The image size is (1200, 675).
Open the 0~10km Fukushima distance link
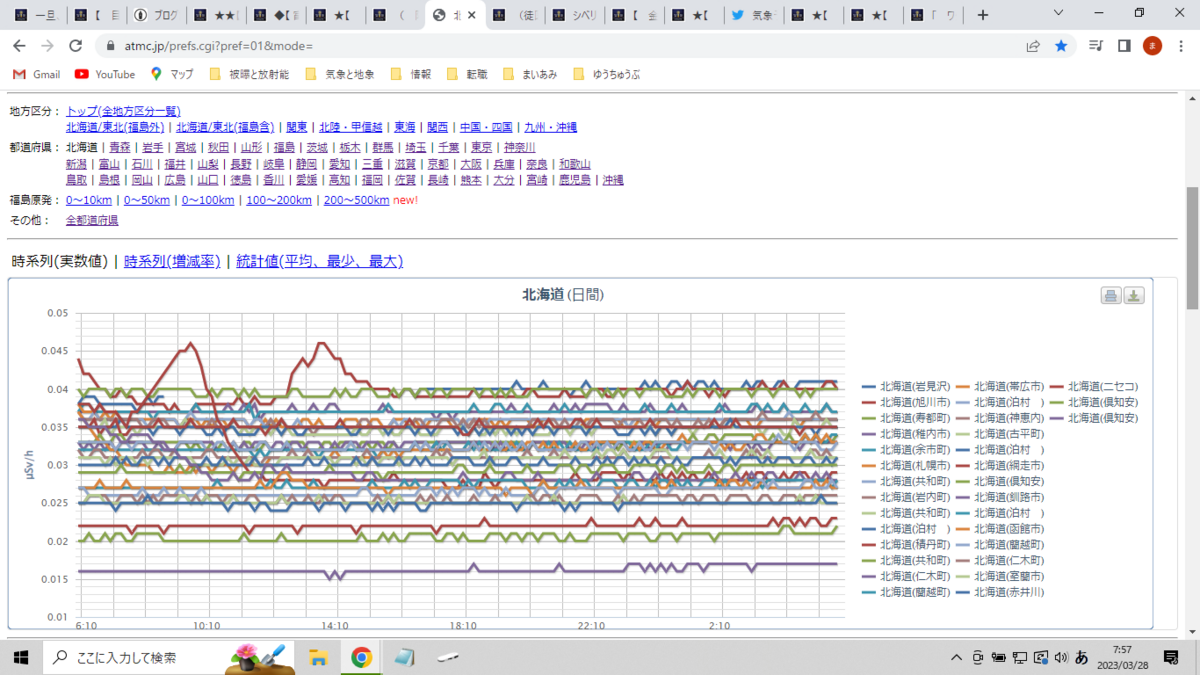pos(89,200)
